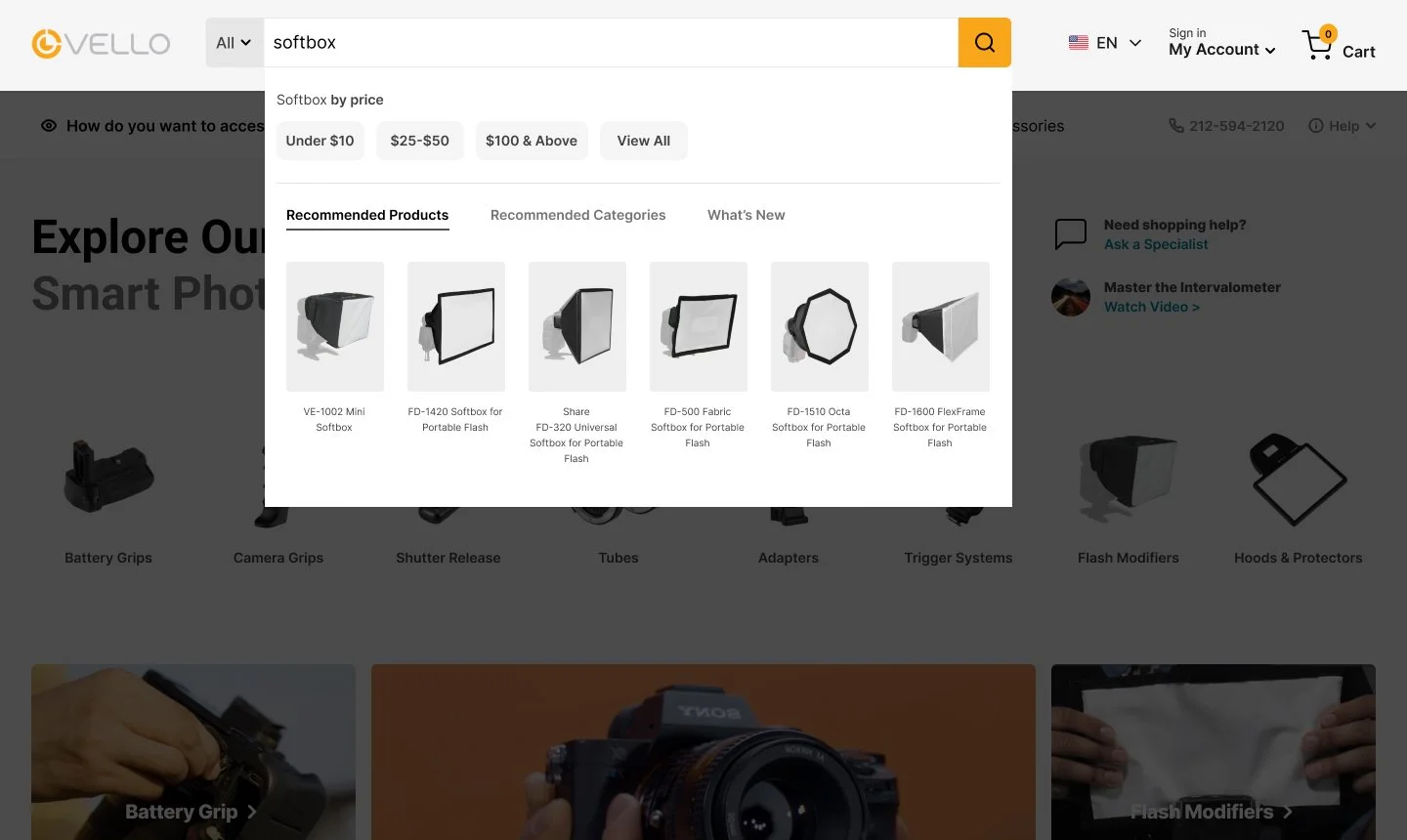Viewport: 1407px width, 840px height.
Task: Select FD-1510 Octa Softbox thumbnail
Action: click(x=820, y=326)
